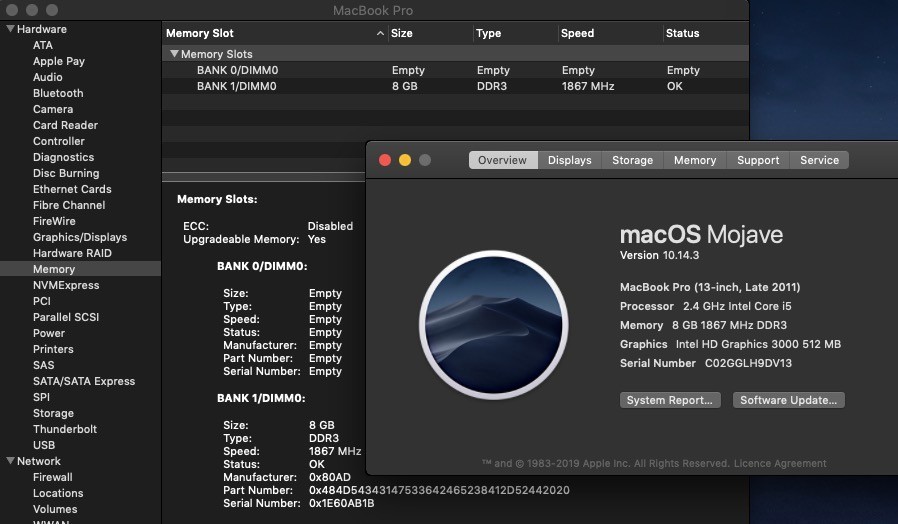Sort table by Speed column

tap(611, 33)
